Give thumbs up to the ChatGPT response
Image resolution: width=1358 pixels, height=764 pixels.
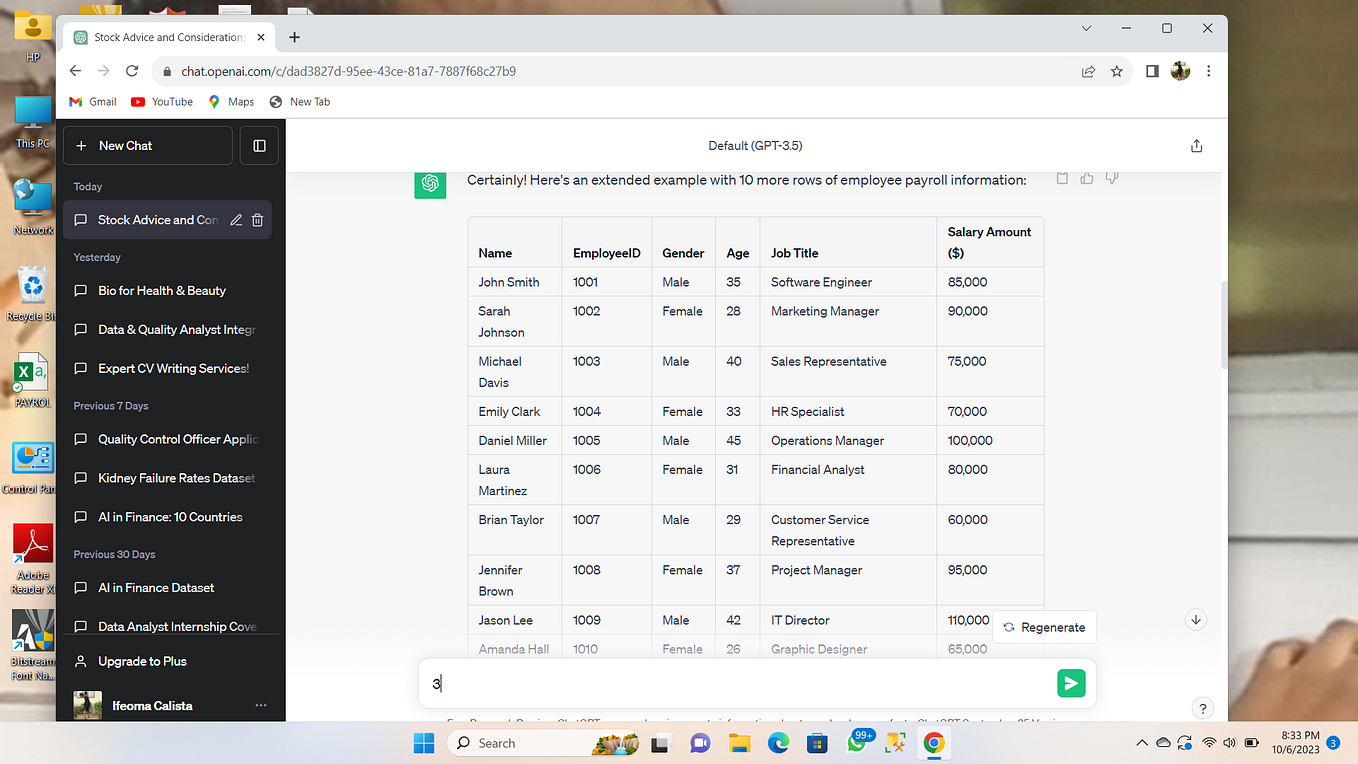(x=1086, y=178)
